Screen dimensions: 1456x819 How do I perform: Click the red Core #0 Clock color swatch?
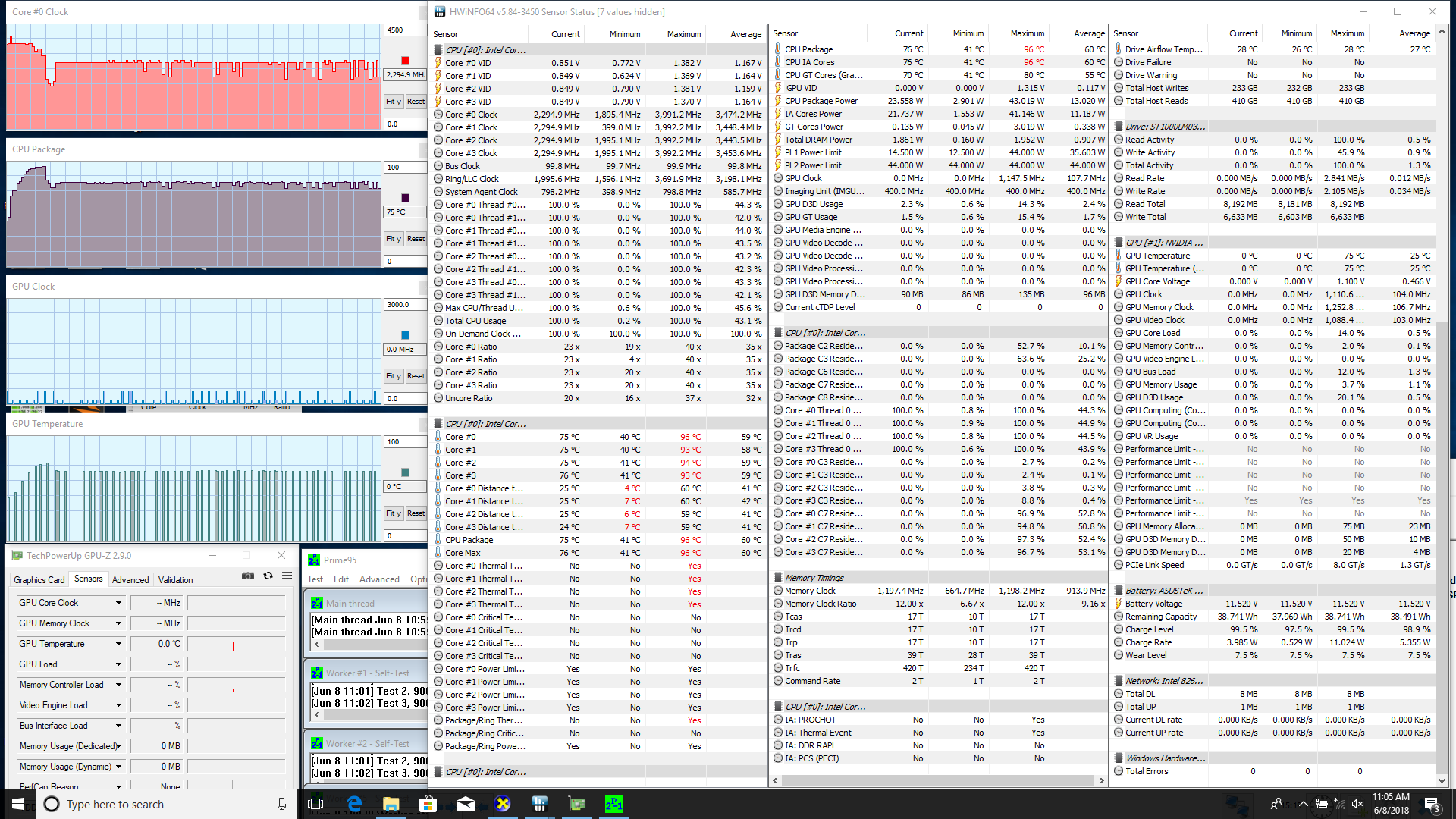(x=406, y=61)
